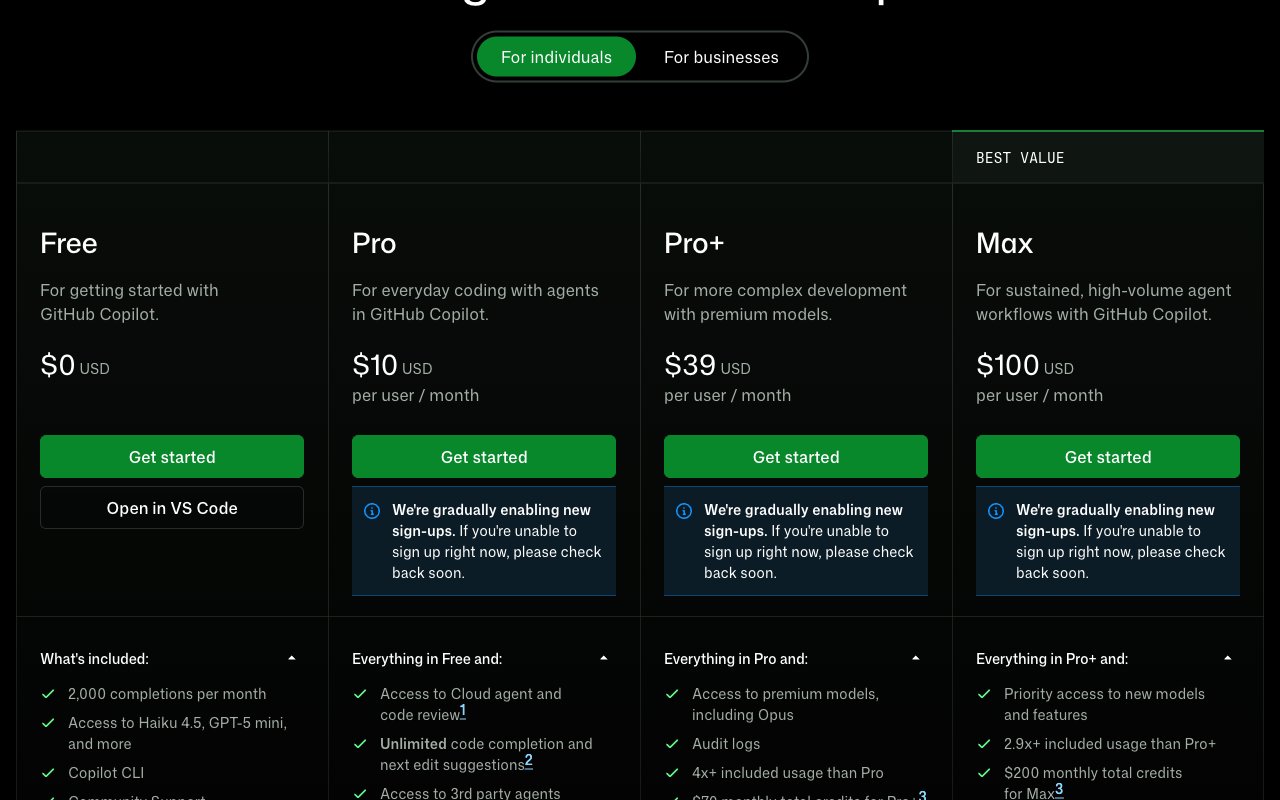The image size is (1280, 800).
Task: Click 'For more complex development' description
Action: 785,302
